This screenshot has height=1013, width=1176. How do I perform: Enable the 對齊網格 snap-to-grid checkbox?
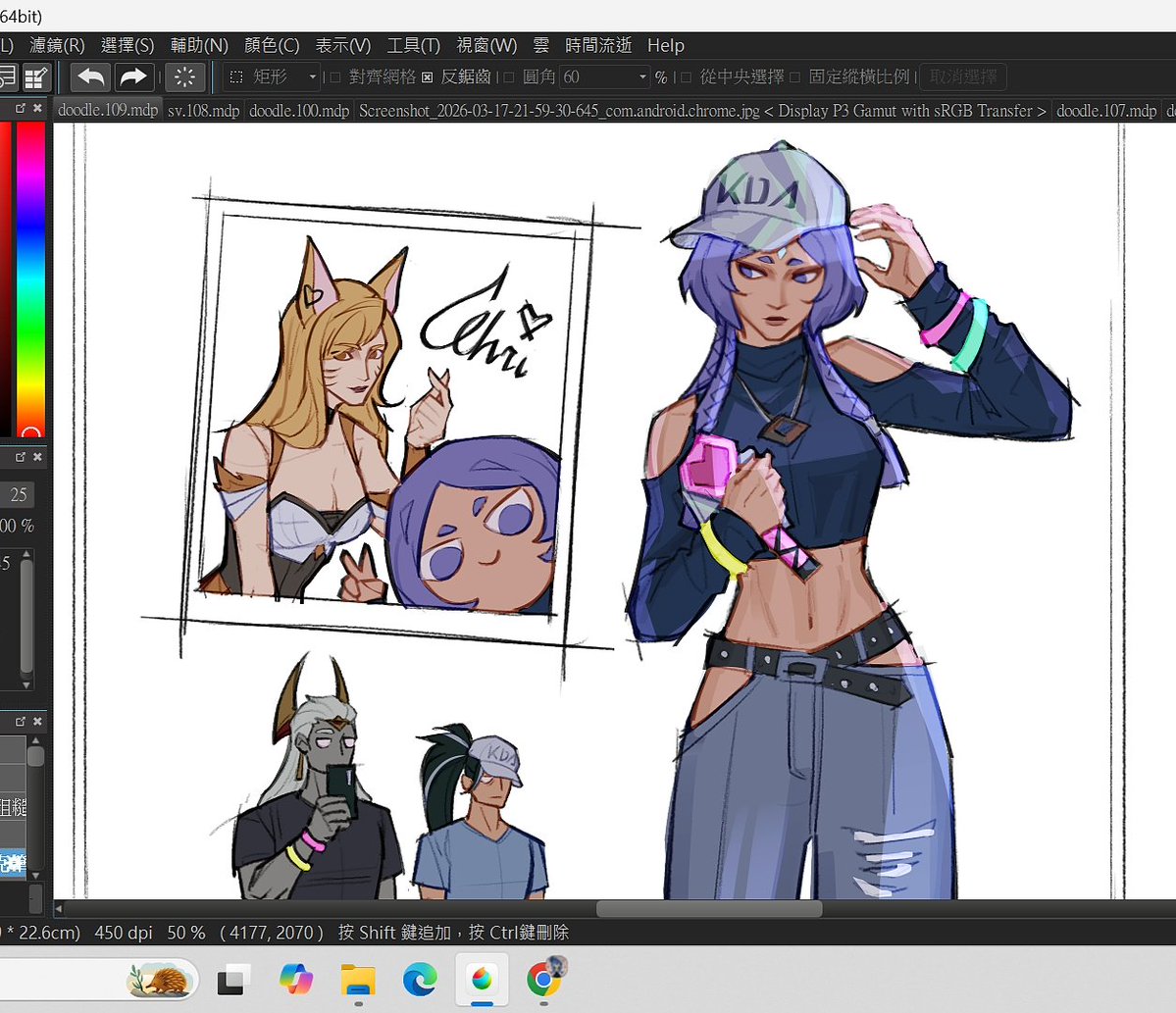(335, 76)
